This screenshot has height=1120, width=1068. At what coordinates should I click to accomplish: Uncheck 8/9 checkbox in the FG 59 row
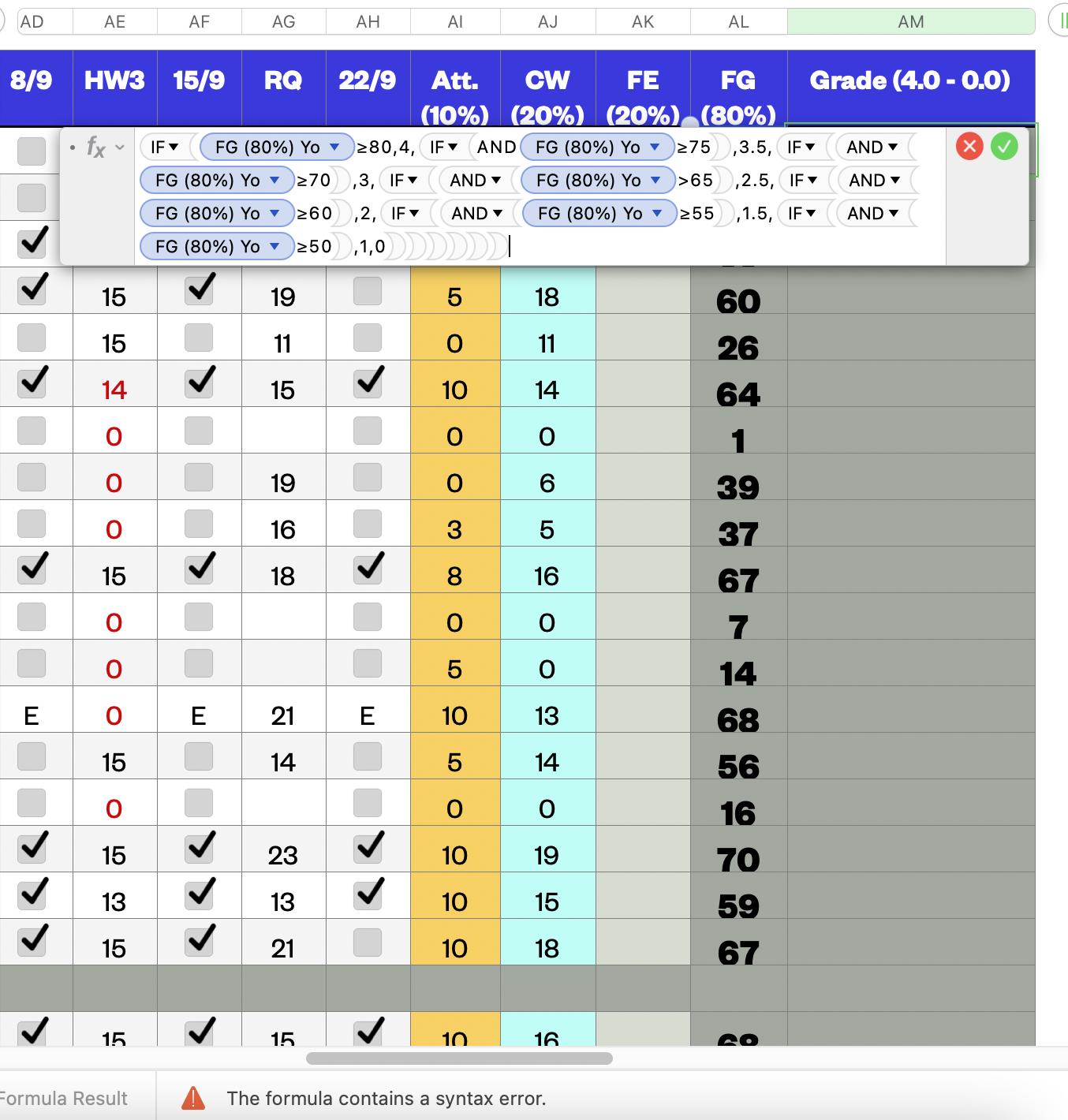tap(32, 894)
